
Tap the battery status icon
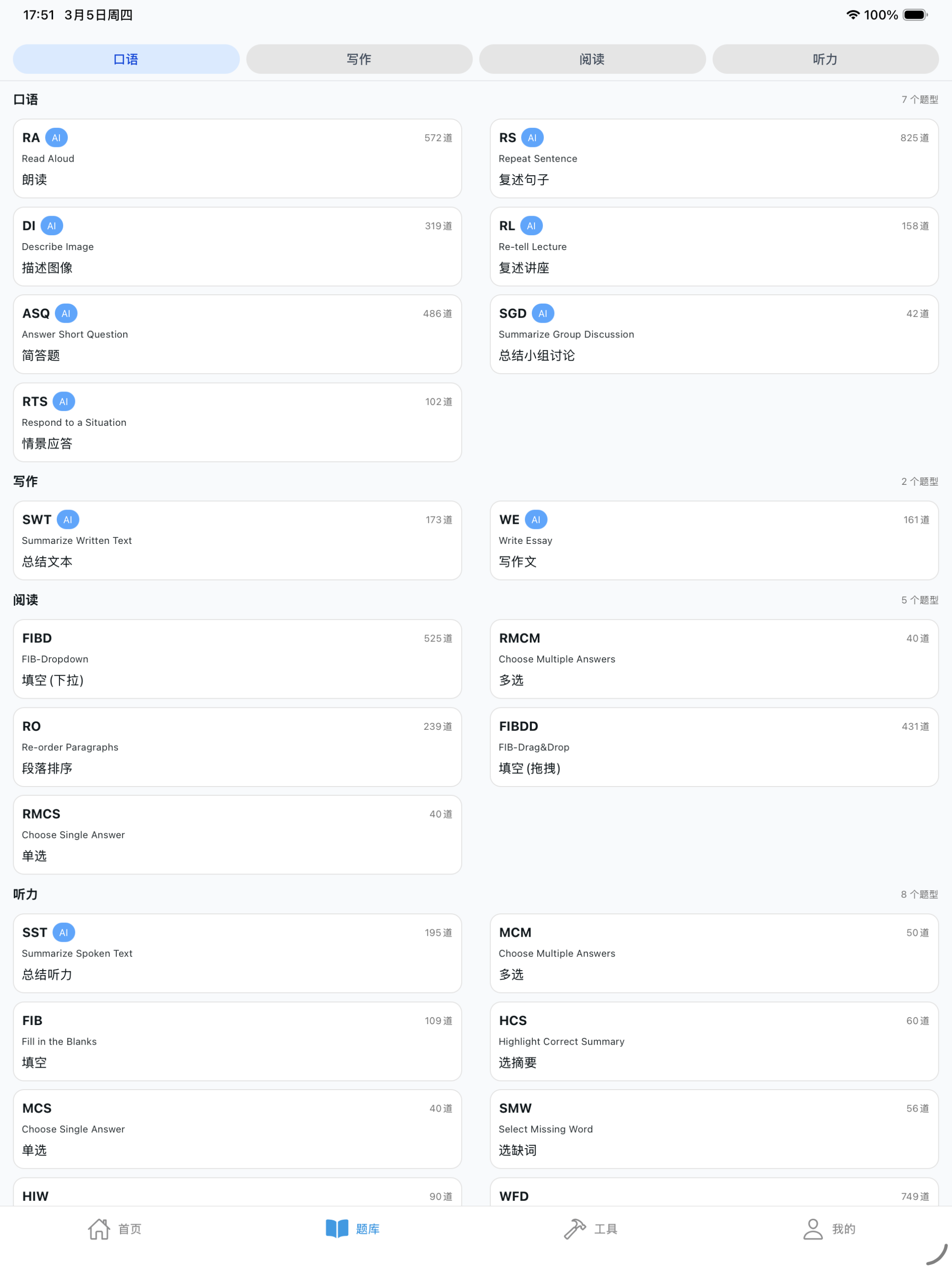click(915, 15)
